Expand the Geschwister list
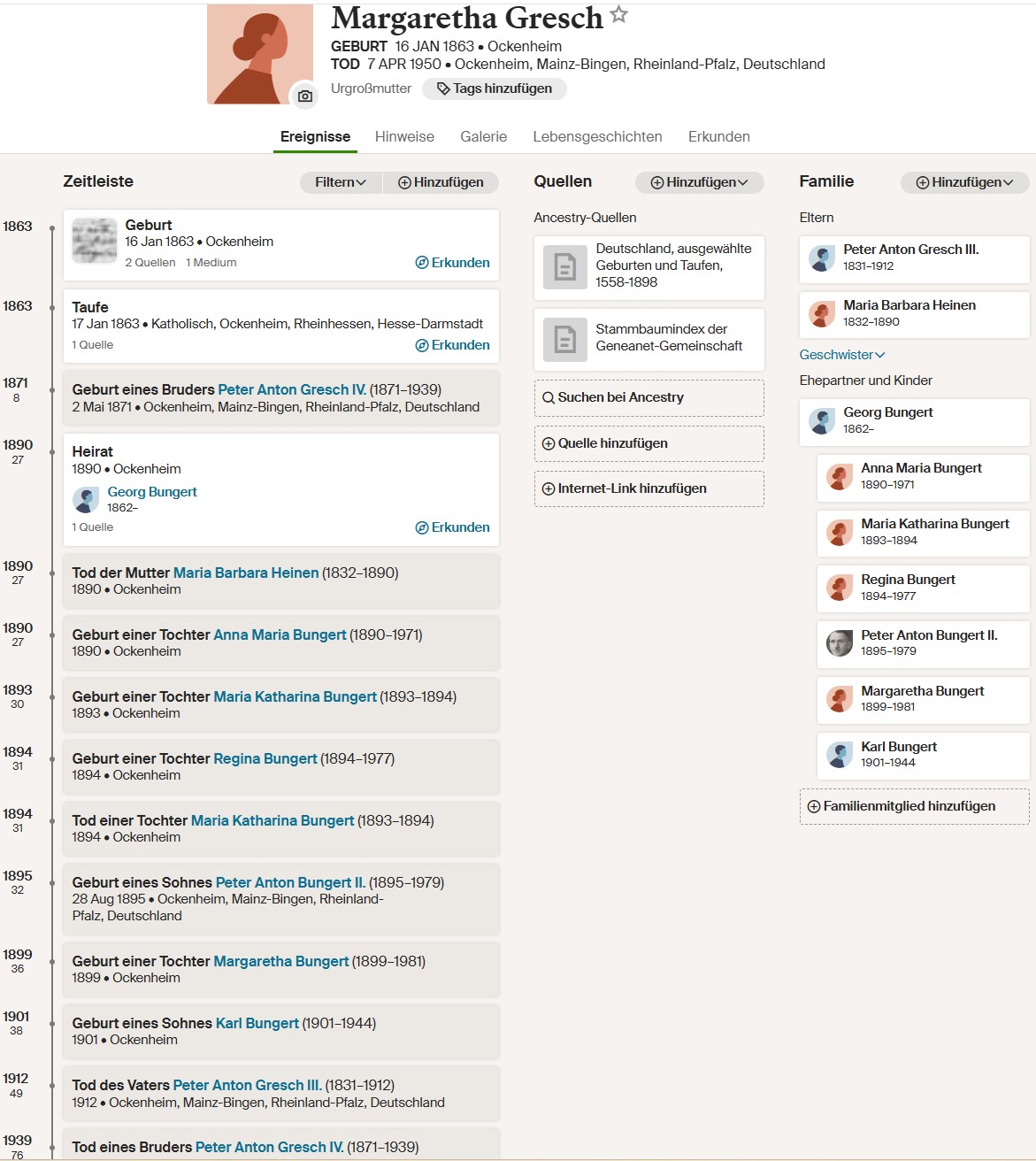 tap(841, 355)
